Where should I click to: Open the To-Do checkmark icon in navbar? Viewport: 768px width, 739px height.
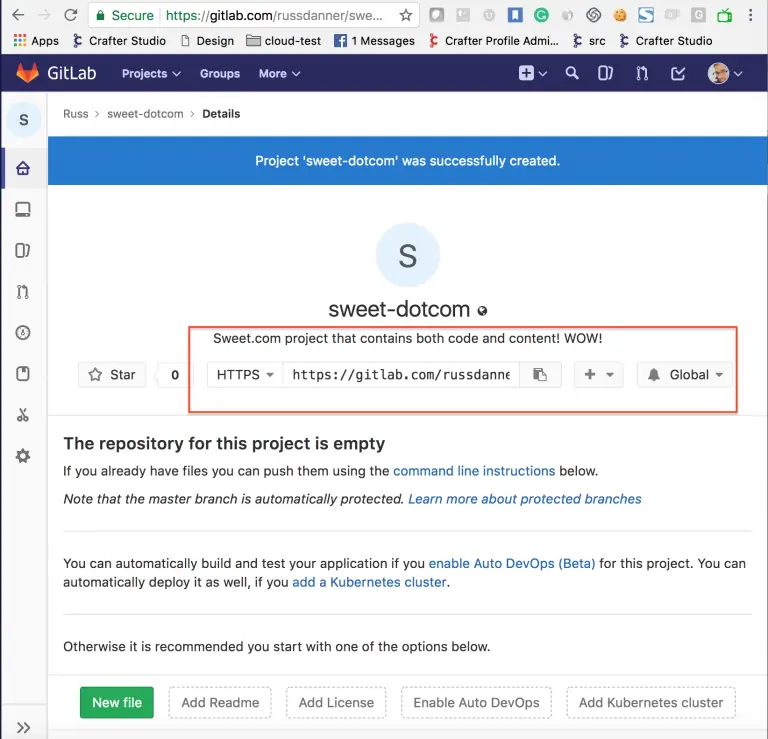pyautogui.click(x=678, y=73)
